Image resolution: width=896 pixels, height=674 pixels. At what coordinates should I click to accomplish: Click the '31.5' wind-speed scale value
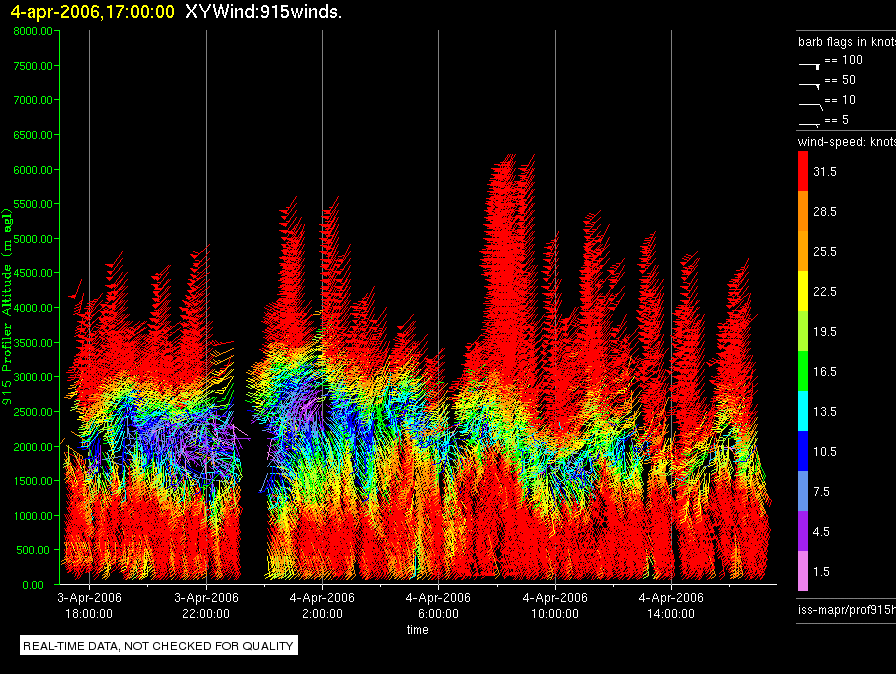click(825, 171)
